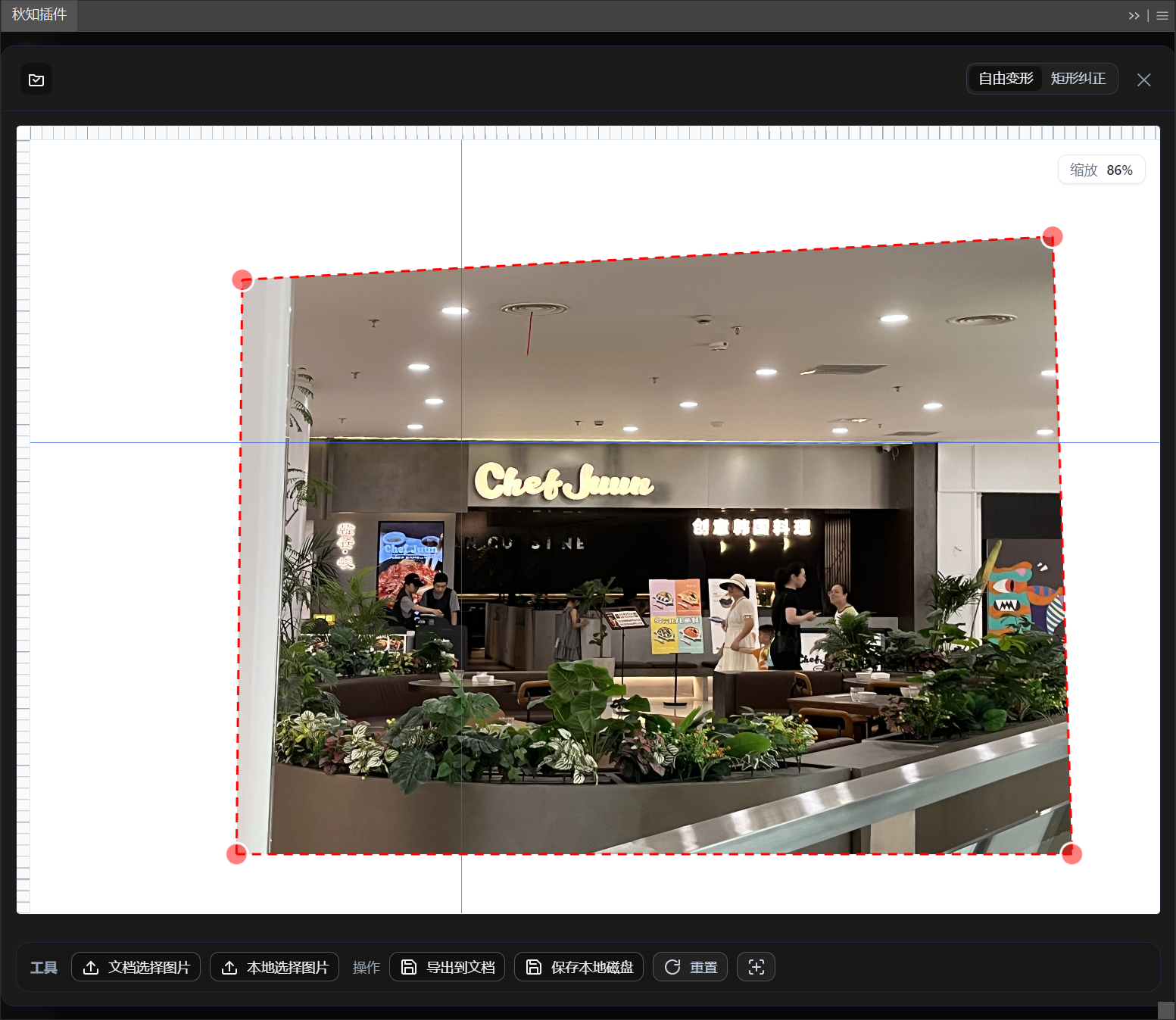This screenshot has width=1176, height=1020.
Task: Export result using 导出到文档
Action: pyautogui.click(x=447, y=967)
